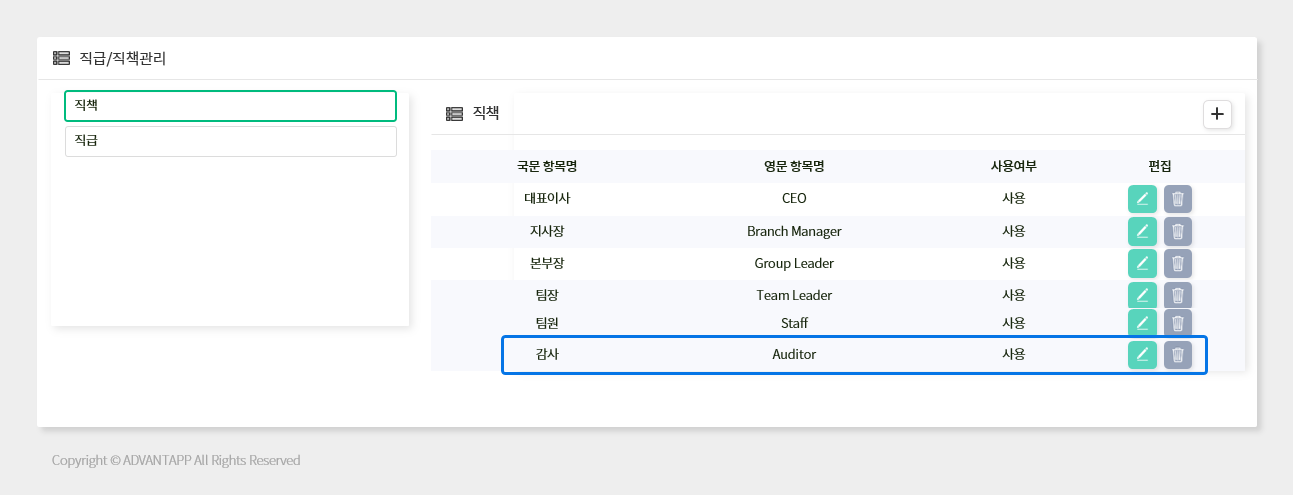
Task: Edit the 본부장 Group Leader row
Action: (1142, 263)
